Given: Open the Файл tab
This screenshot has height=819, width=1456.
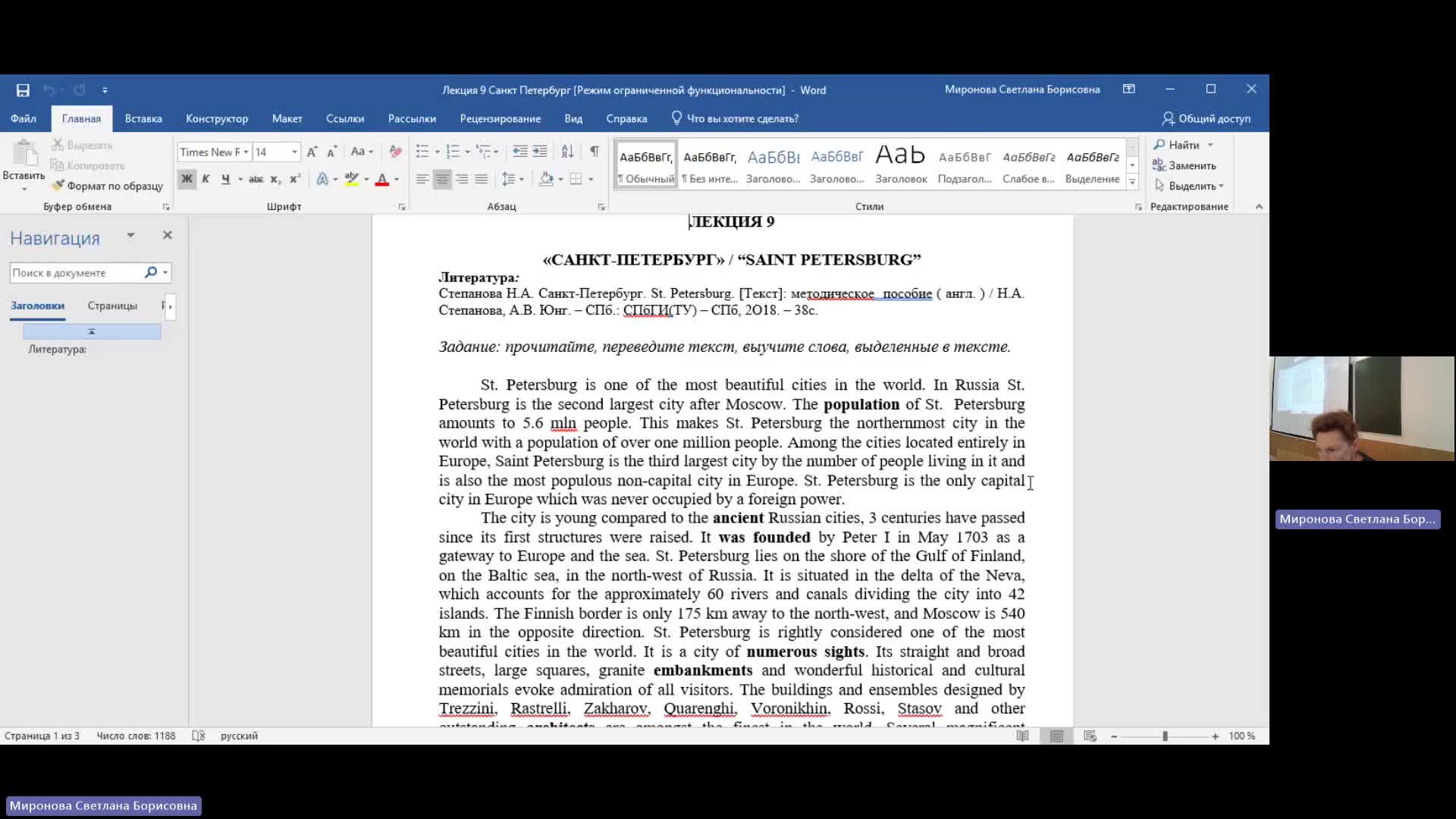Looking at the screenshot, I should tap(24, 118).
